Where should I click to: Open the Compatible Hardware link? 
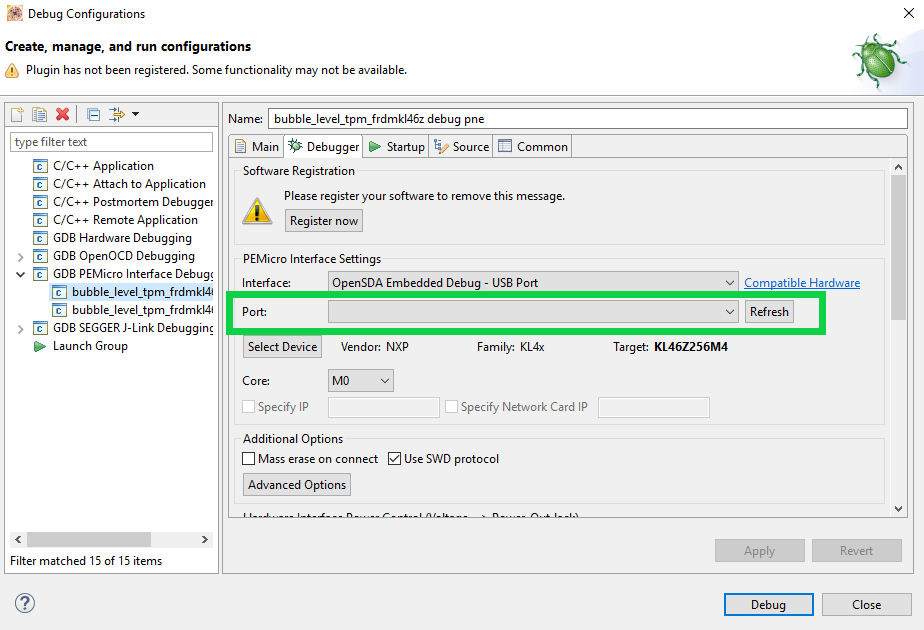[x=802, y=283]
